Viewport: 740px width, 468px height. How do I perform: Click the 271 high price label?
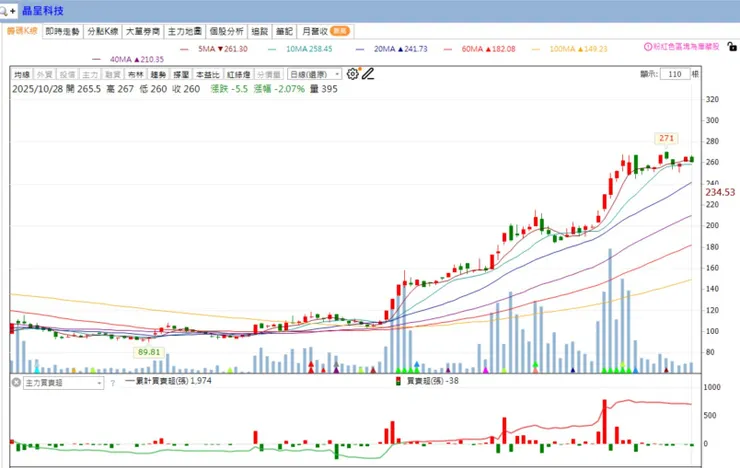666,138
